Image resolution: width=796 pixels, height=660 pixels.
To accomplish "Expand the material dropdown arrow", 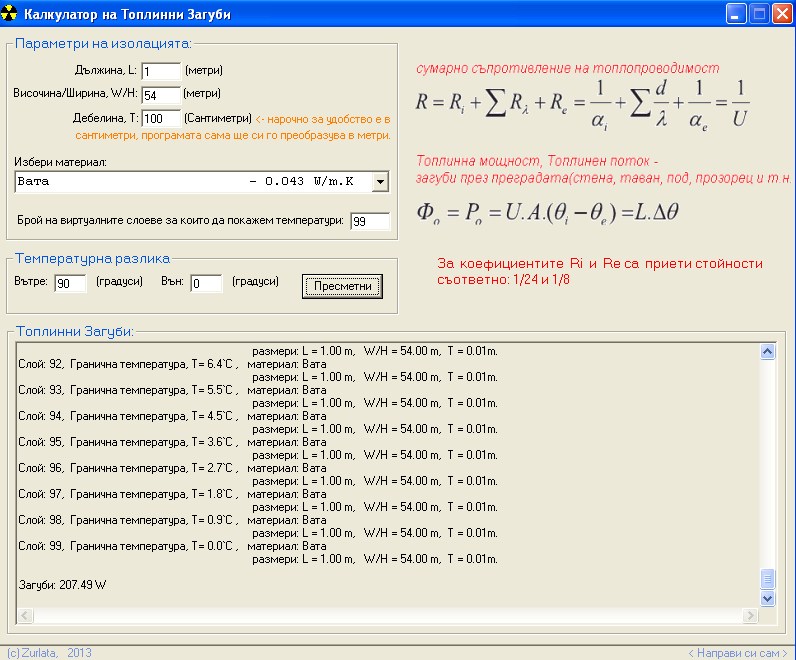I will coord(379,182).
